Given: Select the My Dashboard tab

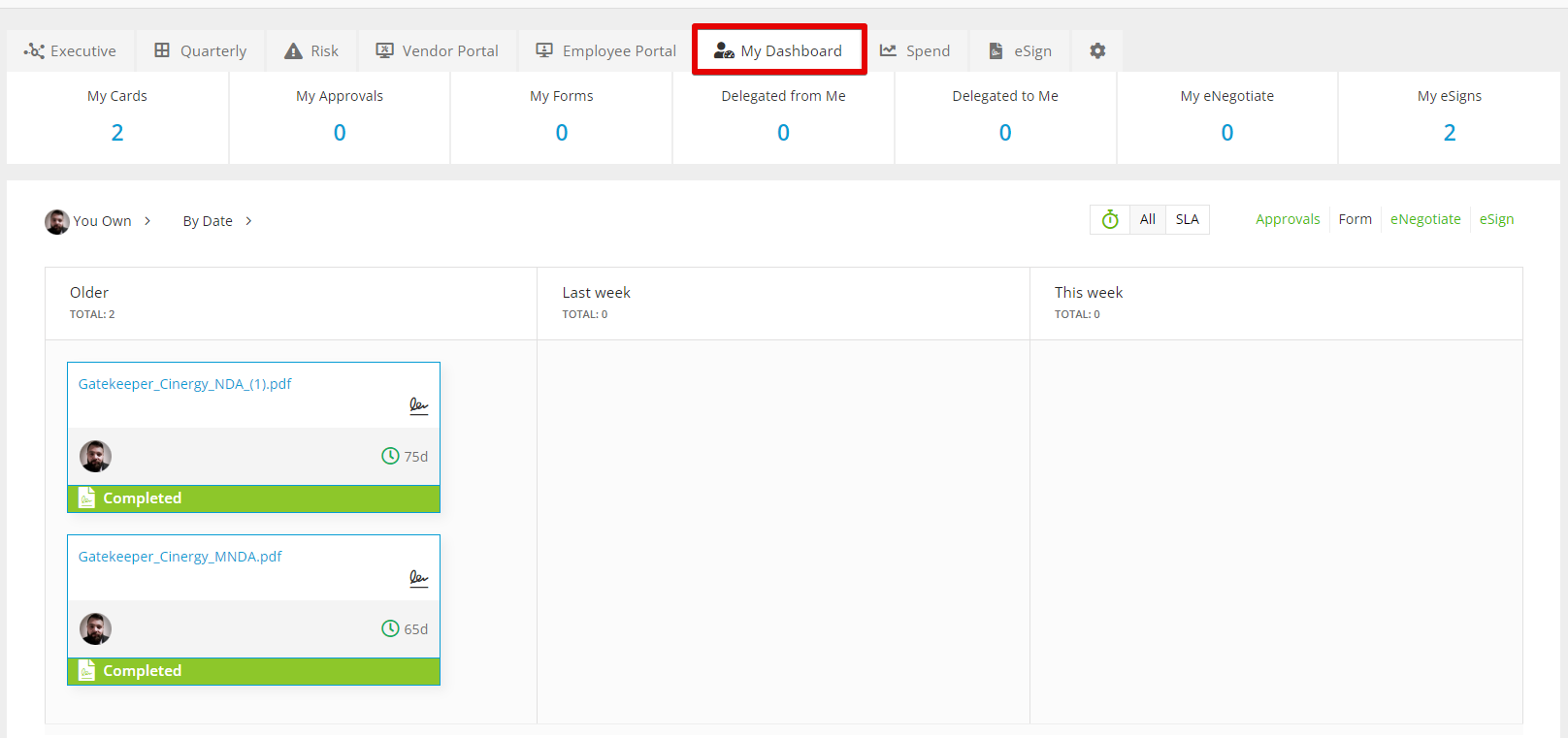Looking at the screenshot, I should point(779,50).
